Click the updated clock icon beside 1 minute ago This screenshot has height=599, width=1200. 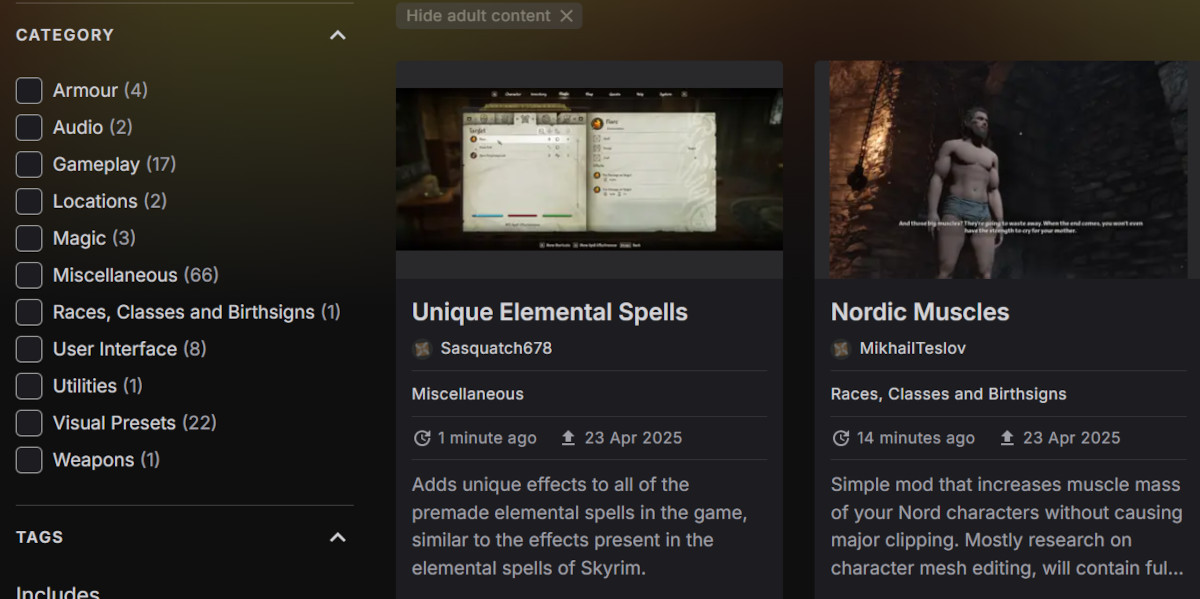pyautogui.click(x=422, y=438)
